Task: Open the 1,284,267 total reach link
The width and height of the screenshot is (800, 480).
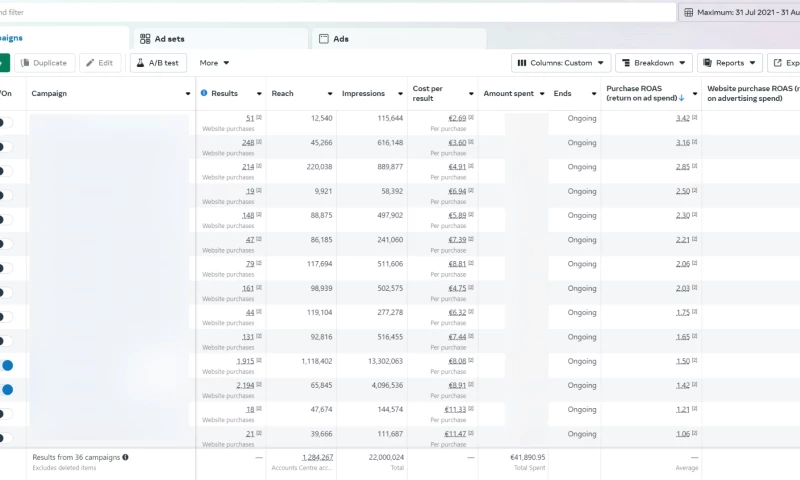Action: click(317, 457)
